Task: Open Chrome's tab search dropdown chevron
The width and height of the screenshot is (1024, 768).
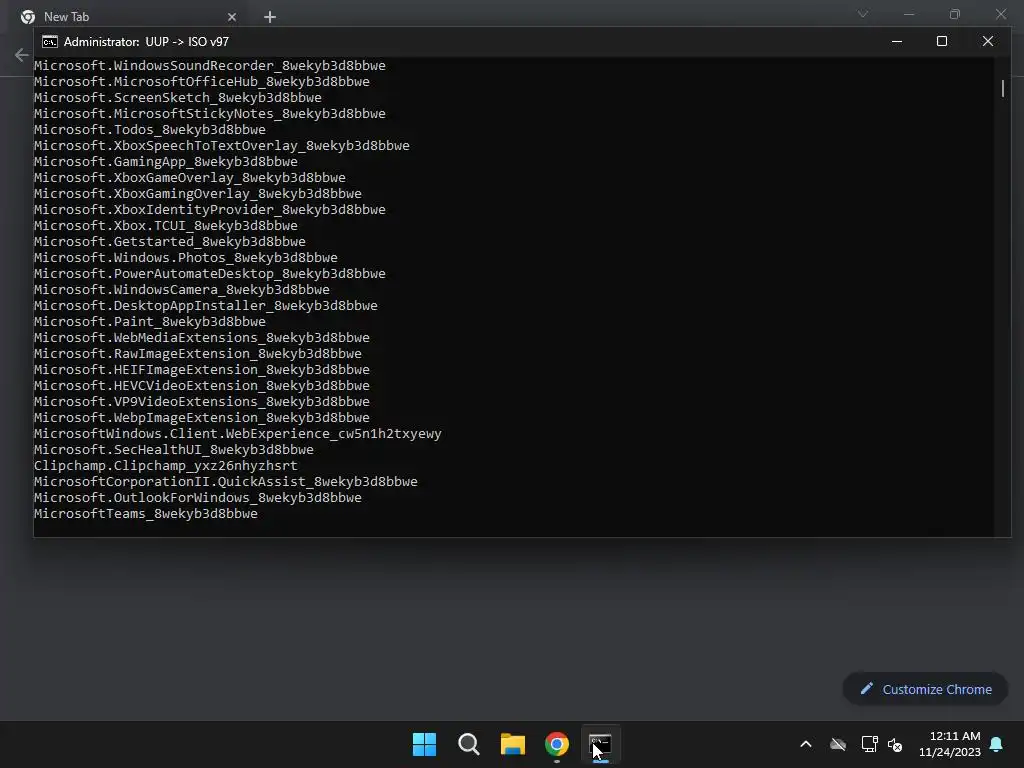Action: click(x=863, y=14)
